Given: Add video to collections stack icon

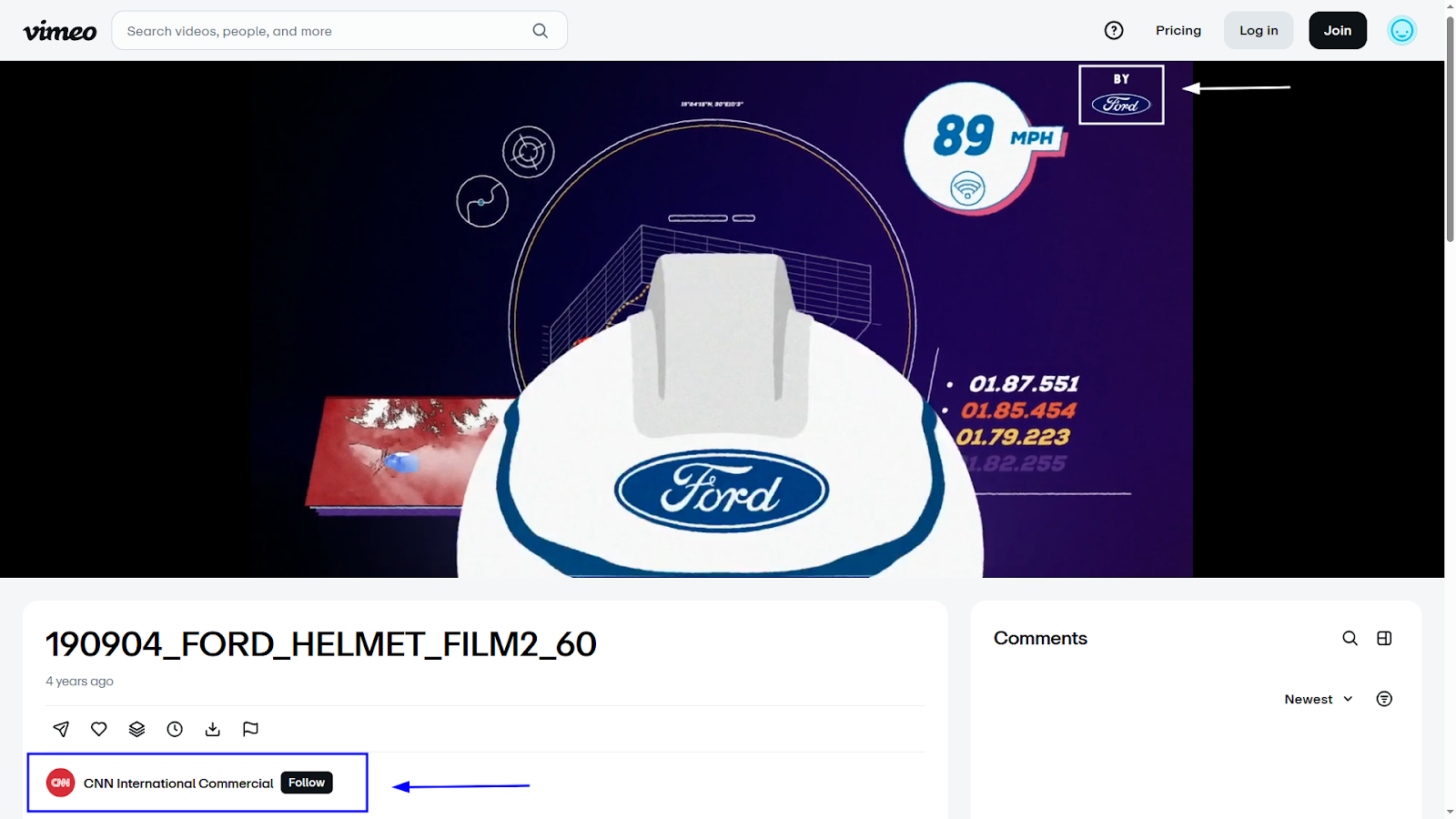Looking at the screenshot, I should click(x=136, y=729).
